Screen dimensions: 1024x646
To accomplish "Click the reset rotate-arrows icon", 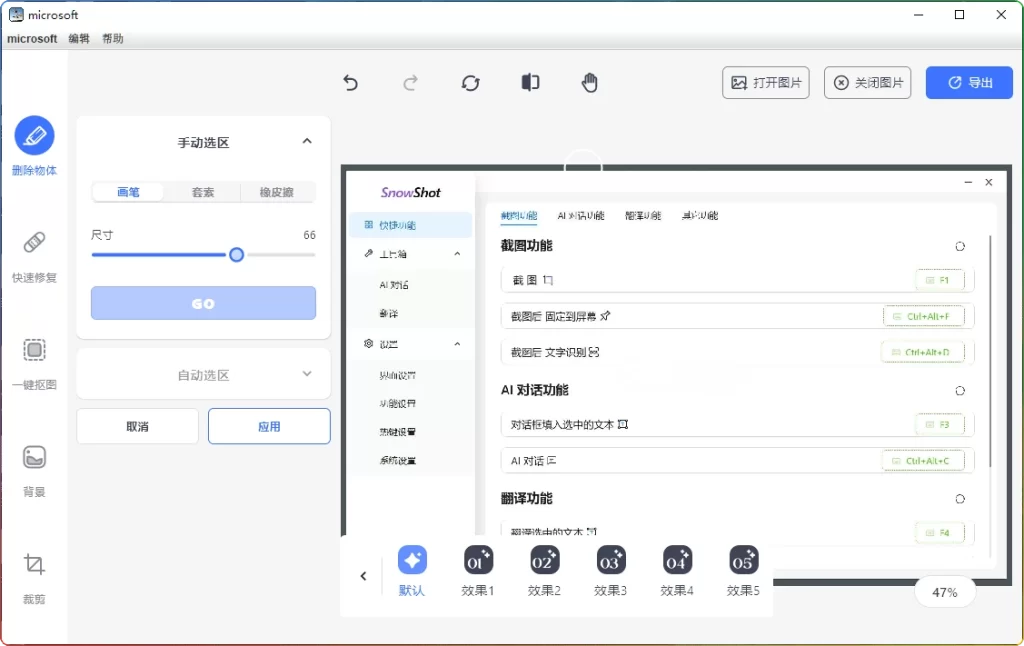I will (470, 83).
